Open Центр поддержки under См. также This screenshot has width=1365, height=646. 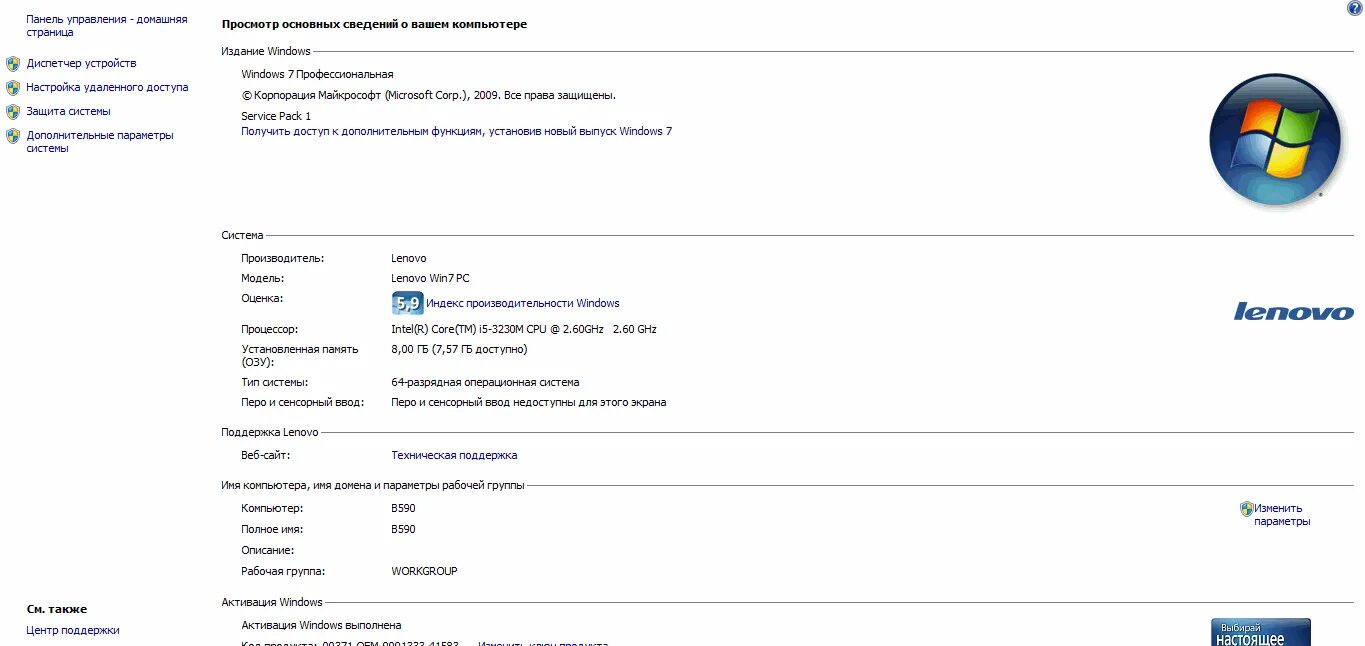pos(71,630)
